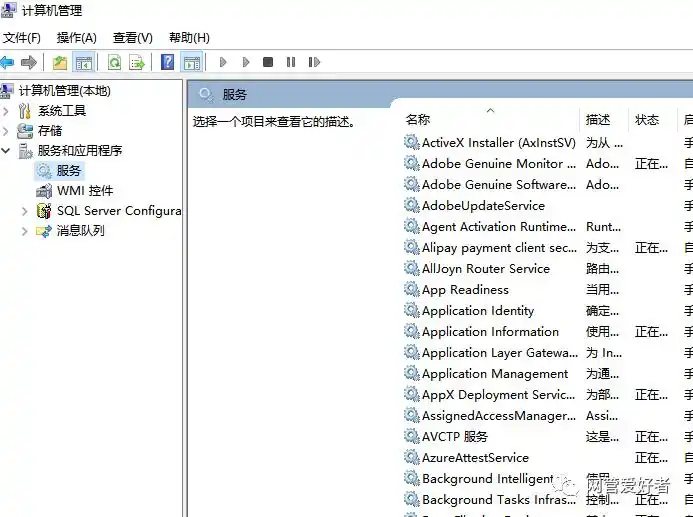Screen dimensions: 693x517
Task: Select 消息队列 in the tree
Action: pos(80,231)
